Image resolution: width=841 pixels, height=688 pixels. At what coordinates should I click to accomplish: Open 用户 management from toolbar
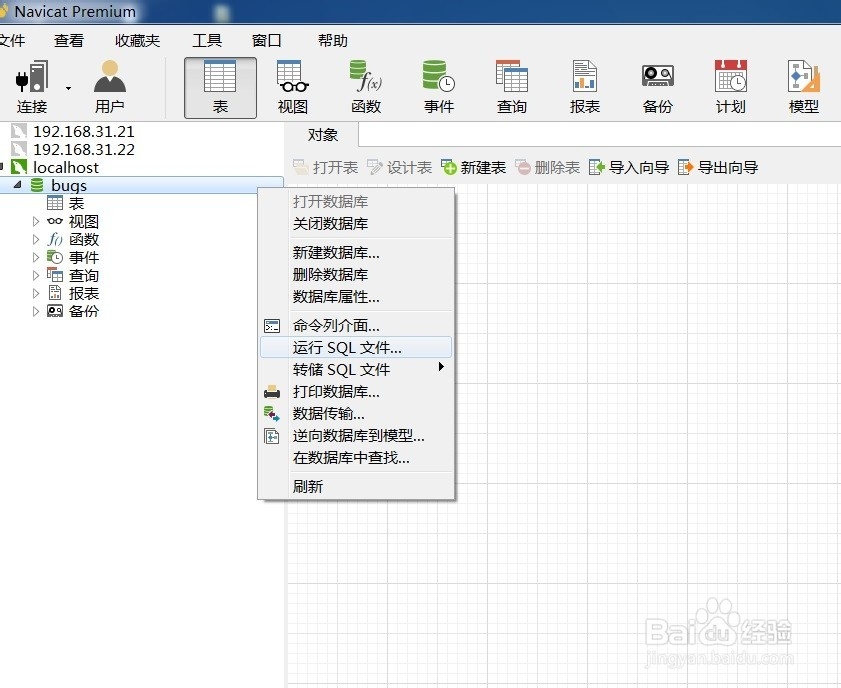(109, 84)
